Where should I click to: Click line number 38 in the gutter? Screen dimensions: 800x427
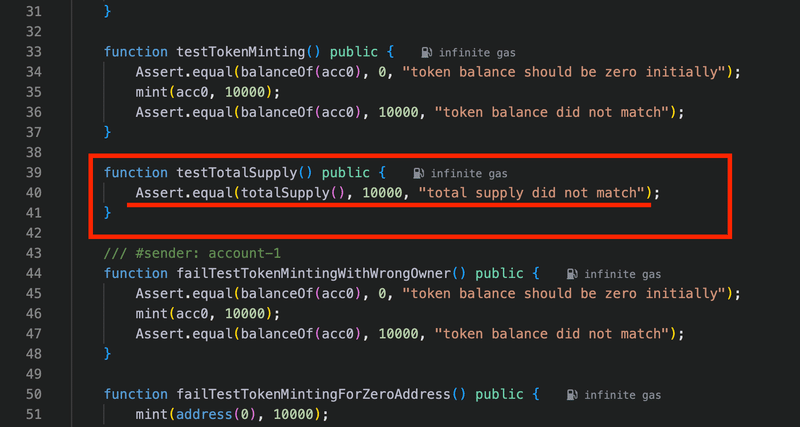(33, 153)
